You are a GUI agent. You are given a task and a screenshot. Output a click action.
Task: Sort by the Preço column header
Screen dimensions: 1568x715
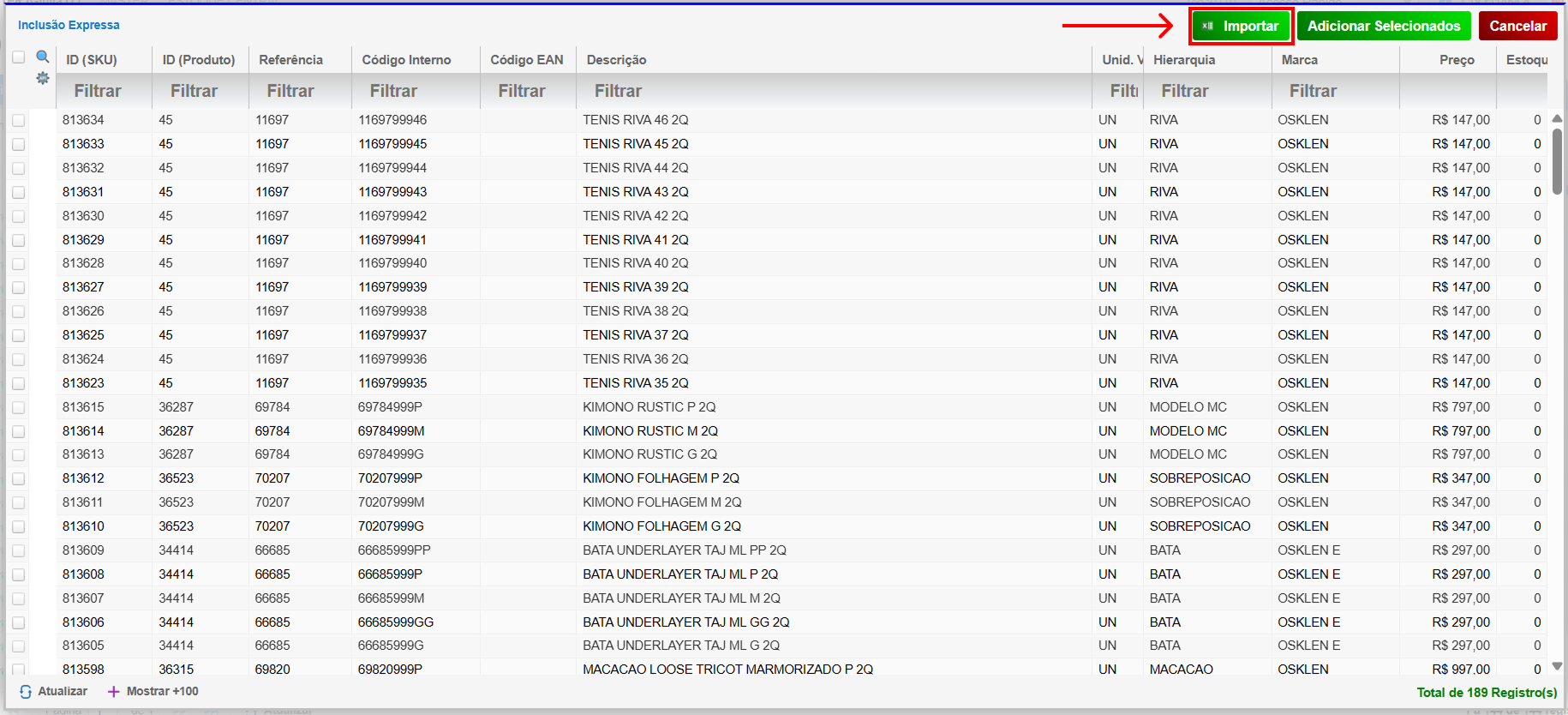pyautogui.click(x=1456, y=60)
